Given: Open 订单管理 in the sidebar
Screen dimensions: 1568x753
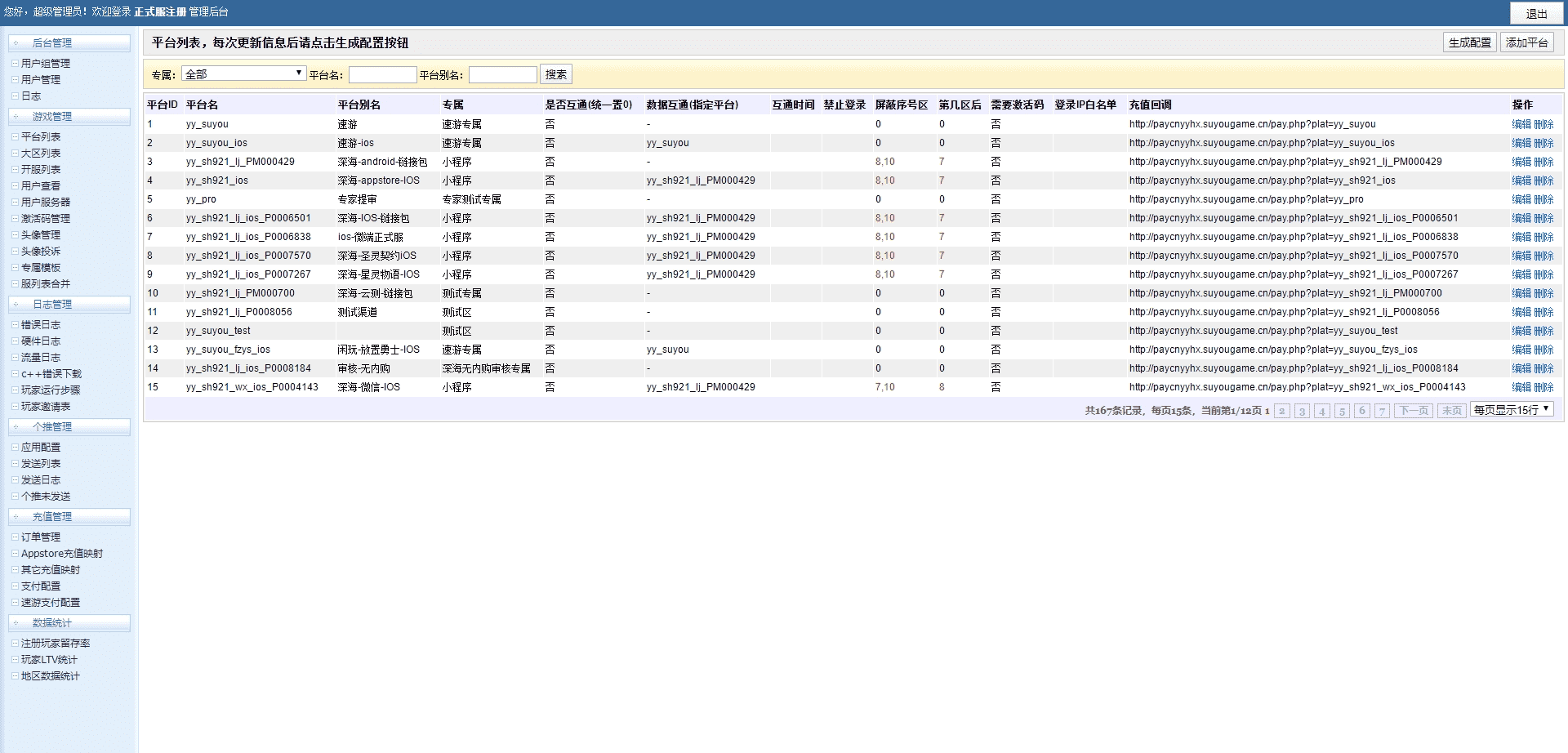Looking at the screenshot, I should [41, 537].
